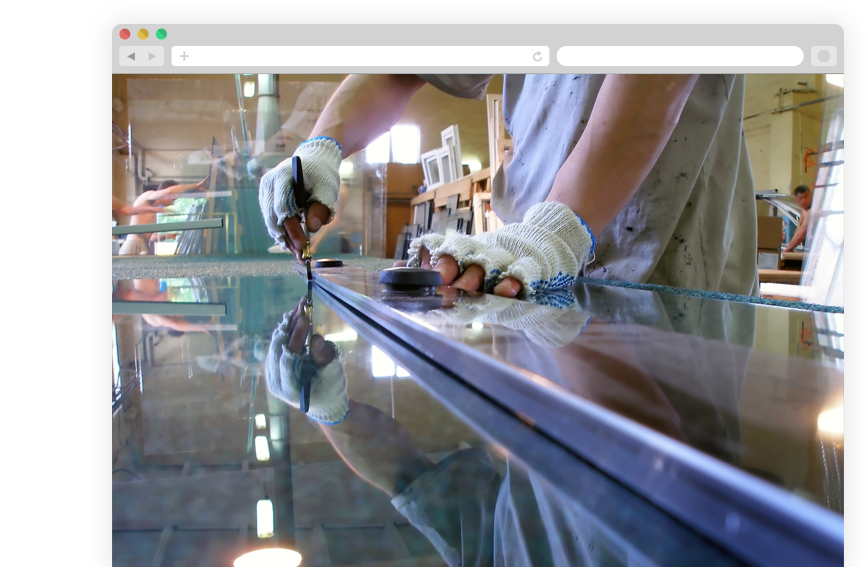Close the browser window with red button
868x567 pixels.
[125, 34]
